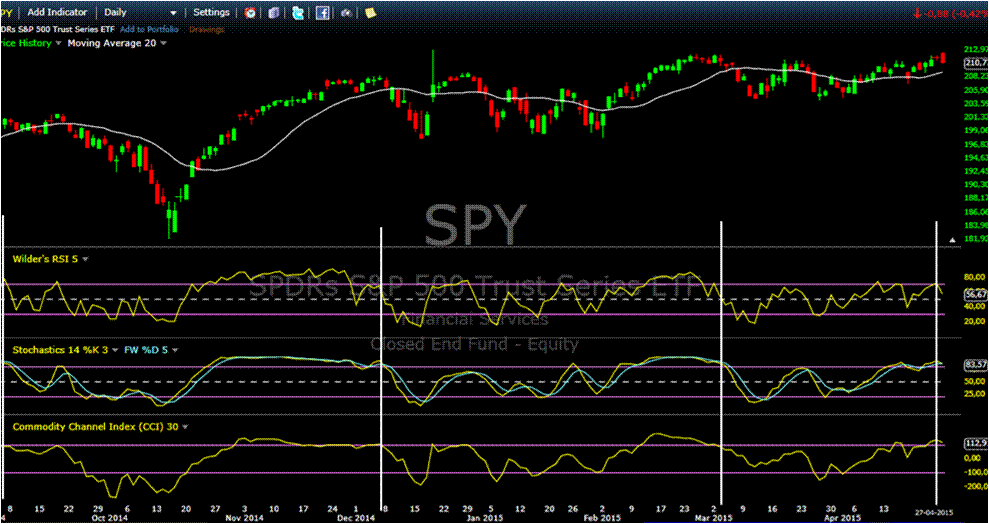
Task: Click the -200,0 level on the CCI scale
Action: [975, 486]
